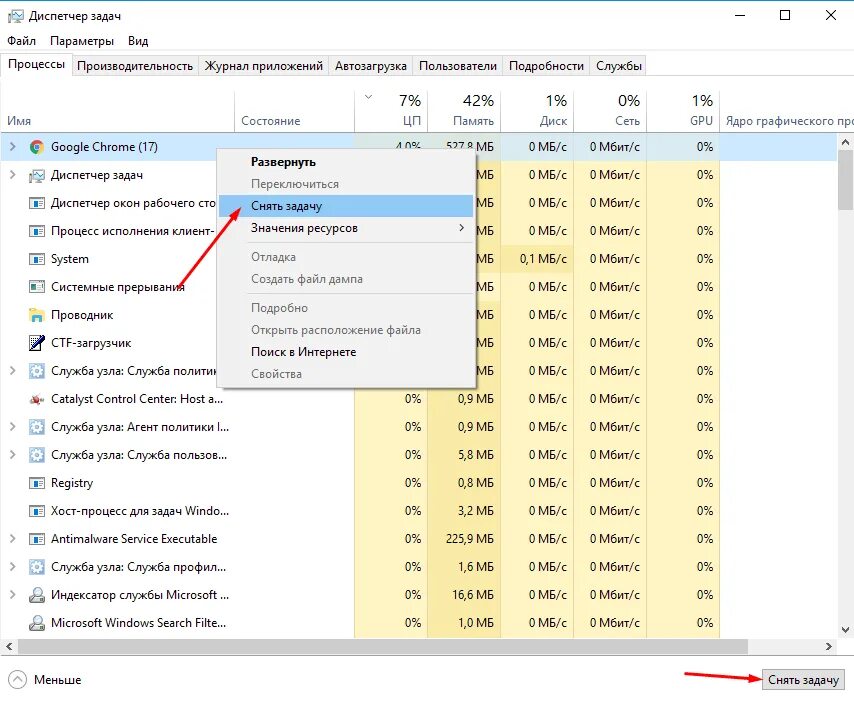Collapse view with the Меньше arrow icon

click(x=17, y=679)
